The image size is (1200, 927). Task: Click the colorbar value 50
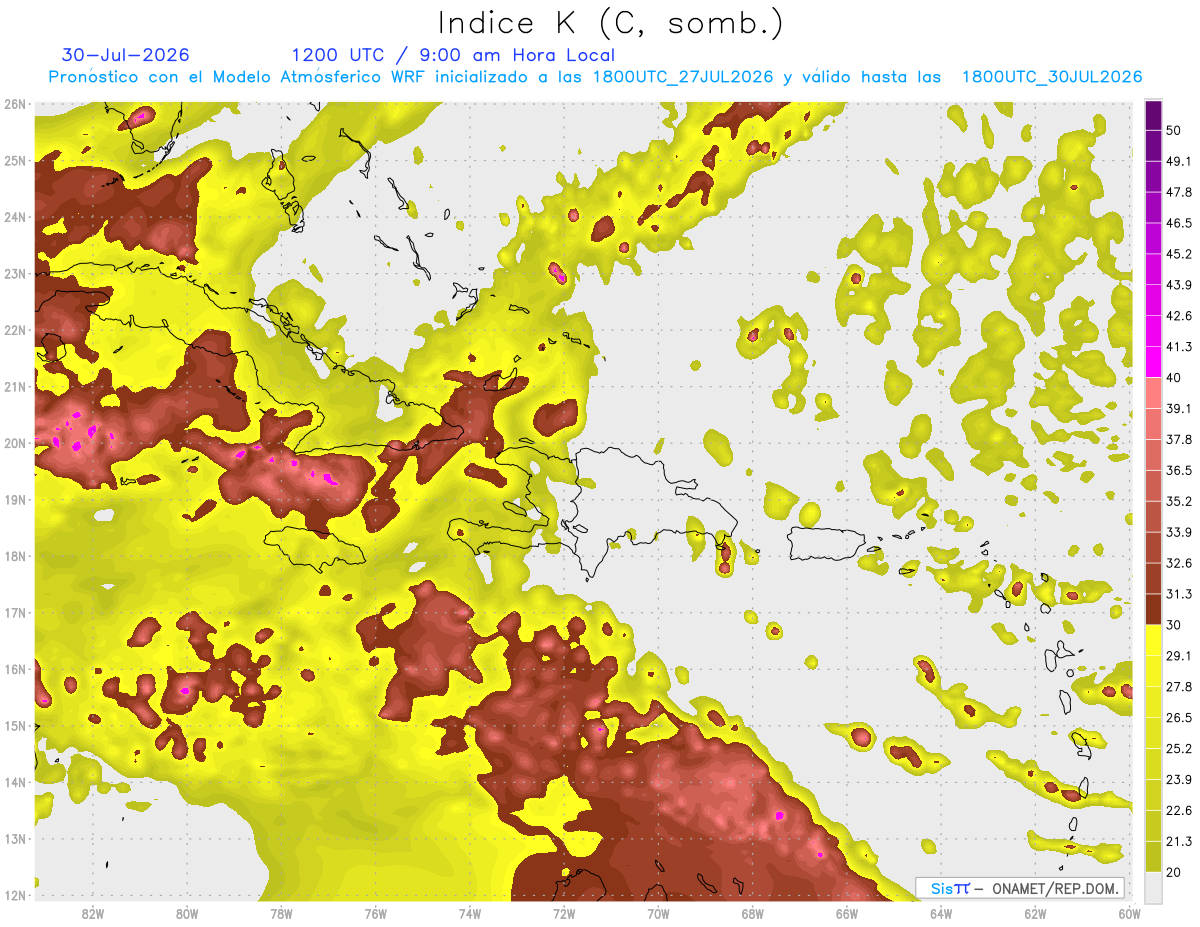(1175, 130)
